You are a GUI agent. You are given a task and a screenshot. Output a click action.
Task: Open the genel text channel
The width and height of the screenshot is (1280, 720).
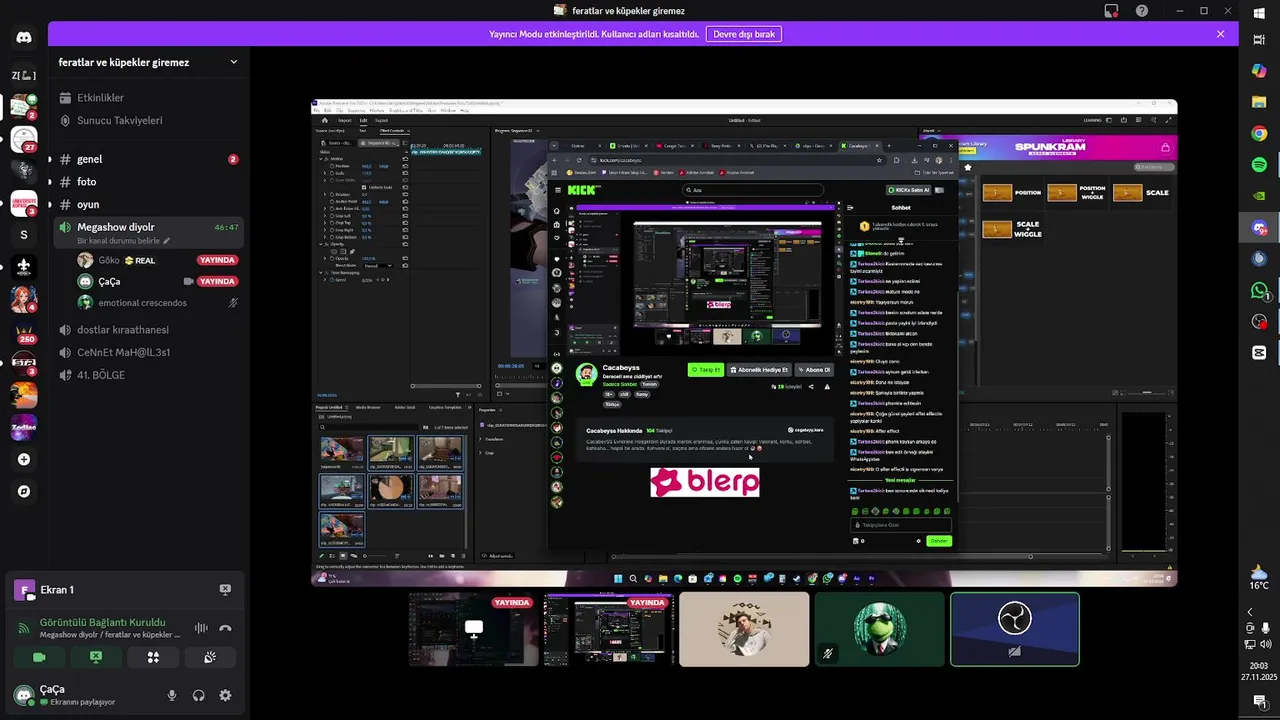tap(148, 159)
